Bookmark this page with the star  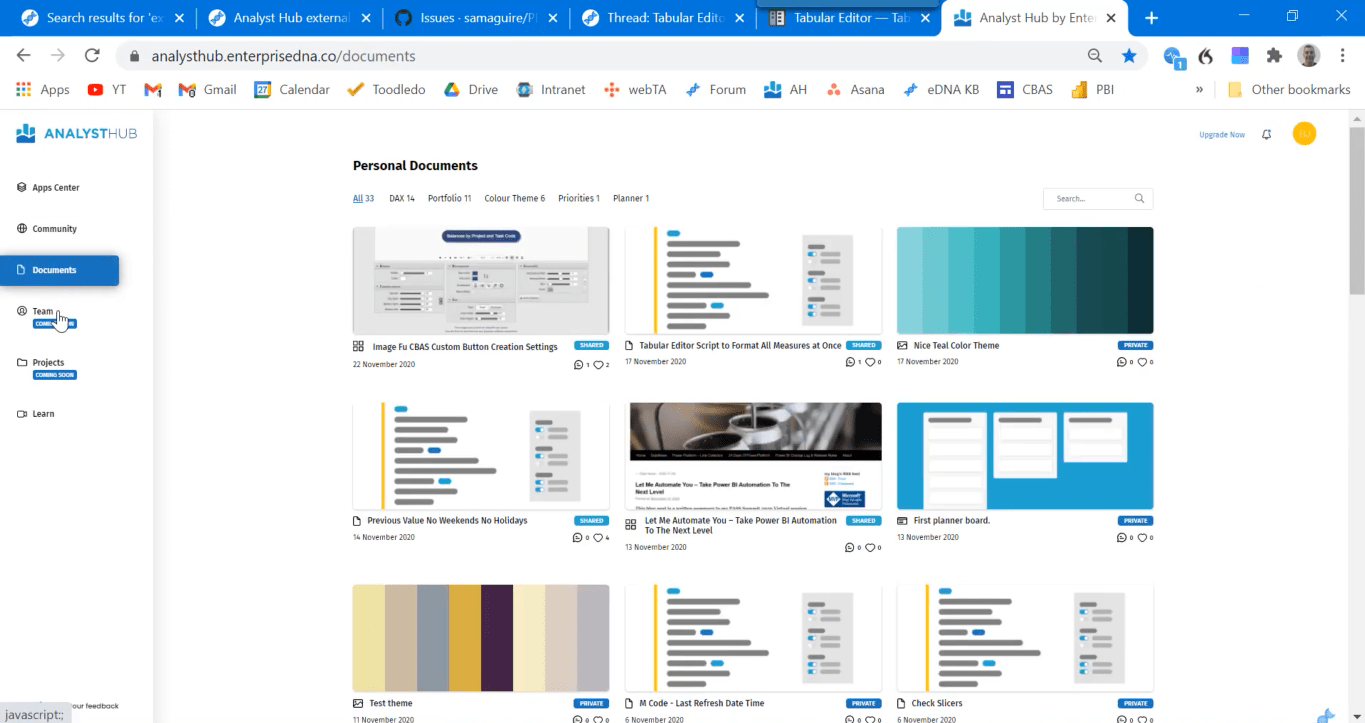click(1129, 56)
